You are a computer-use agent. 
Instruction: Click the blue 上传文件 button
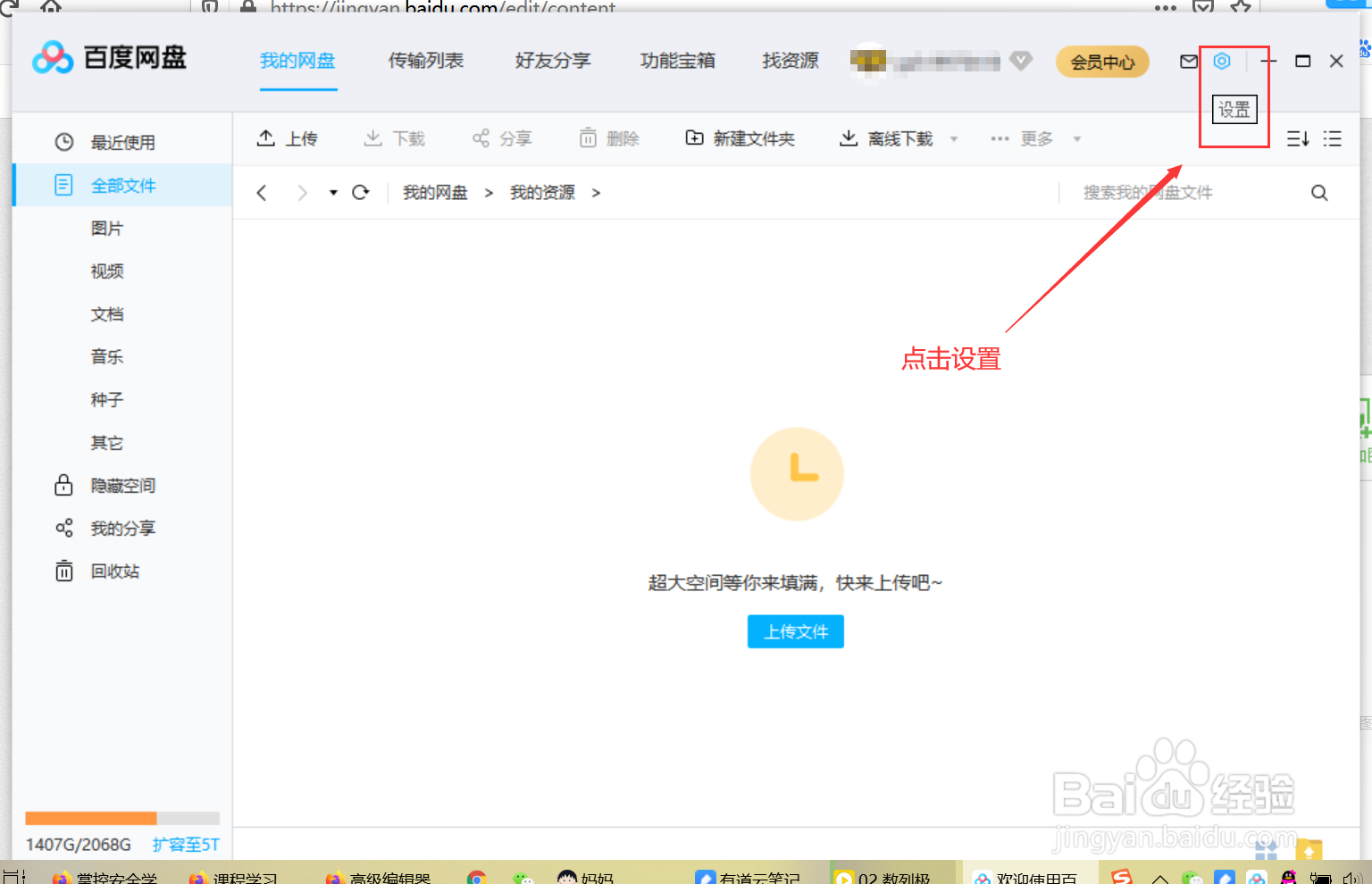(x=796, y=631)
